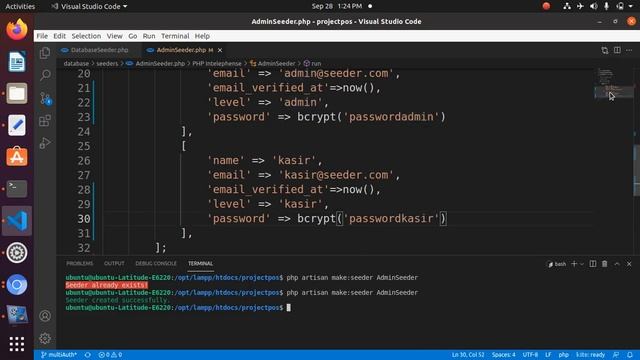This screenshot has height=360, width=640.
Task: Click the PHP Intelephense breadcrumb segment
Action: pyautogui.click(x=217, y=64)
